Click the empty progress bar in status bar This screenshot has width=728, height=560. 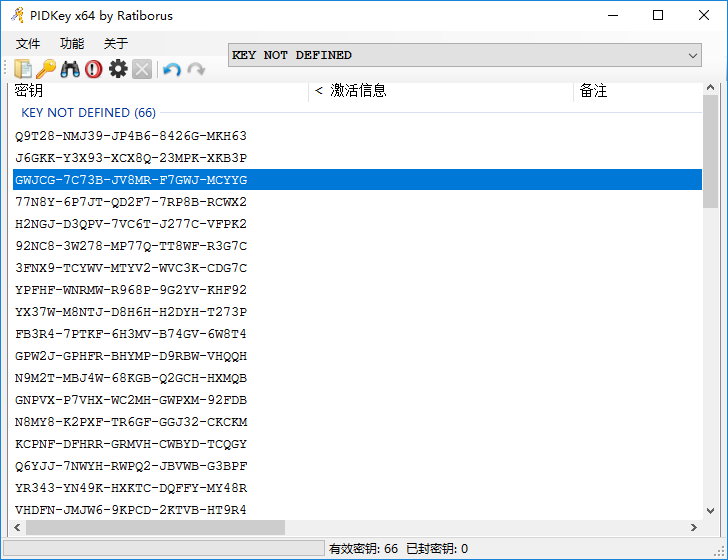(163, 548)
